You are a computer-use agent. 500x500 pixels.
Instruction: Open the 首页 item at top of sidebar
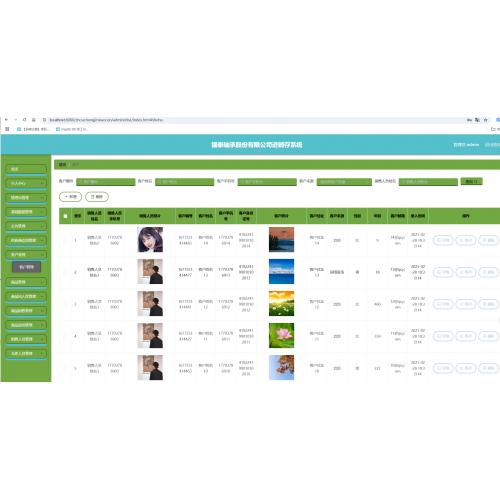click(26, 169)
